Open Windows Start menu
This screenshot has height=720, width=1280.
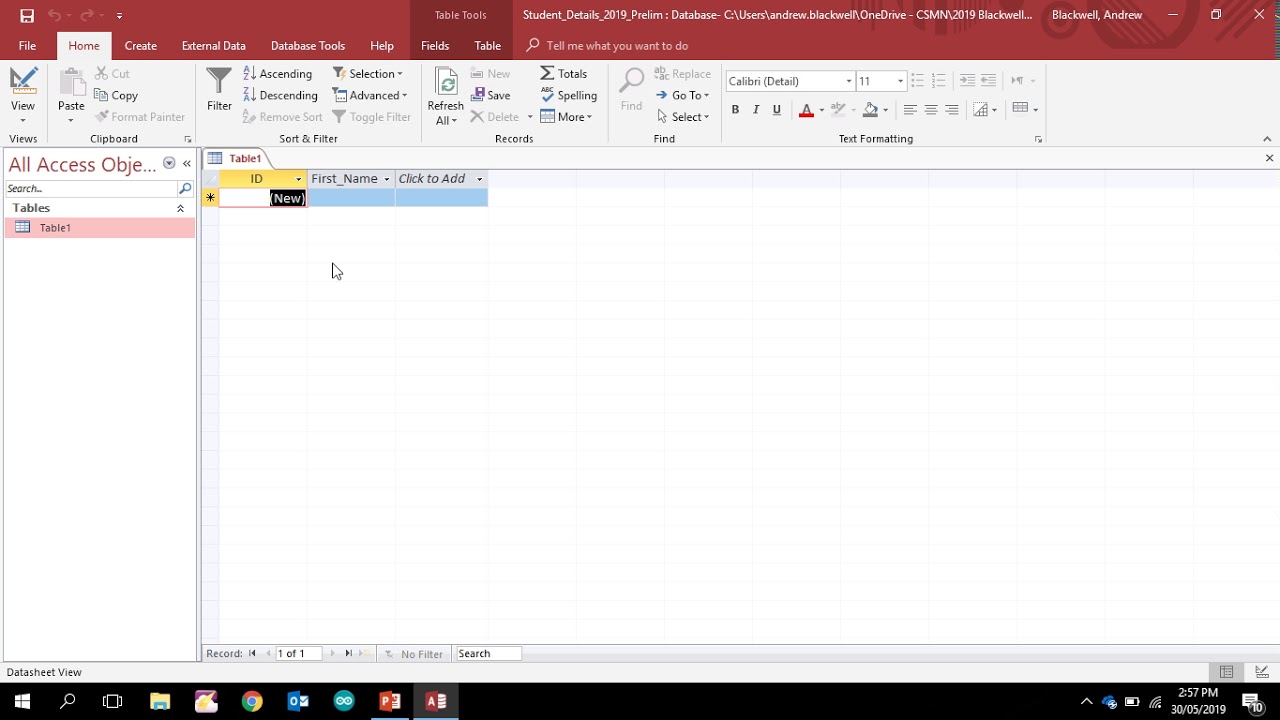22,701
